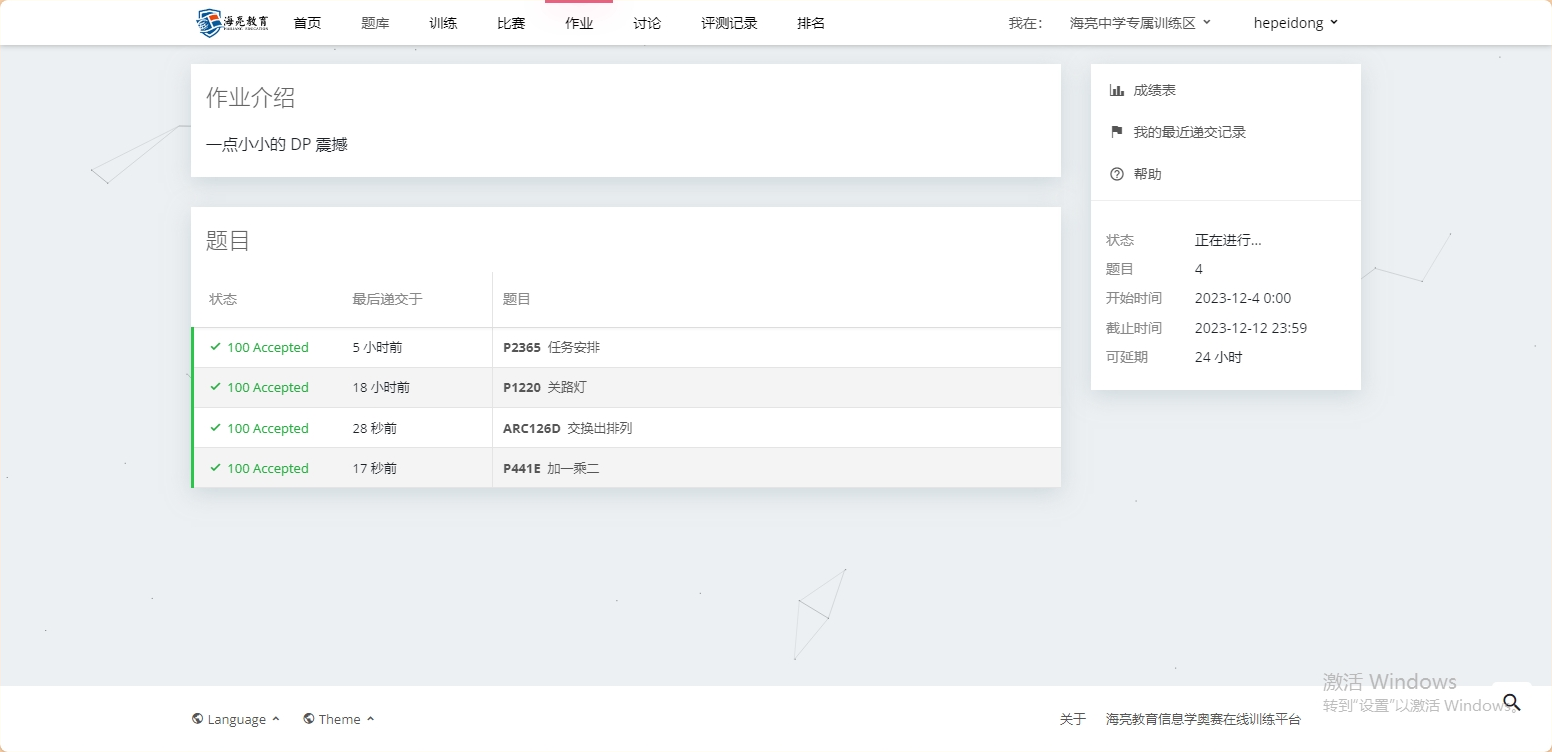The height and width of the screenshot is (752, 1552).
Task: Click the globe icon beside Language
Action: [x=197, y=719]
